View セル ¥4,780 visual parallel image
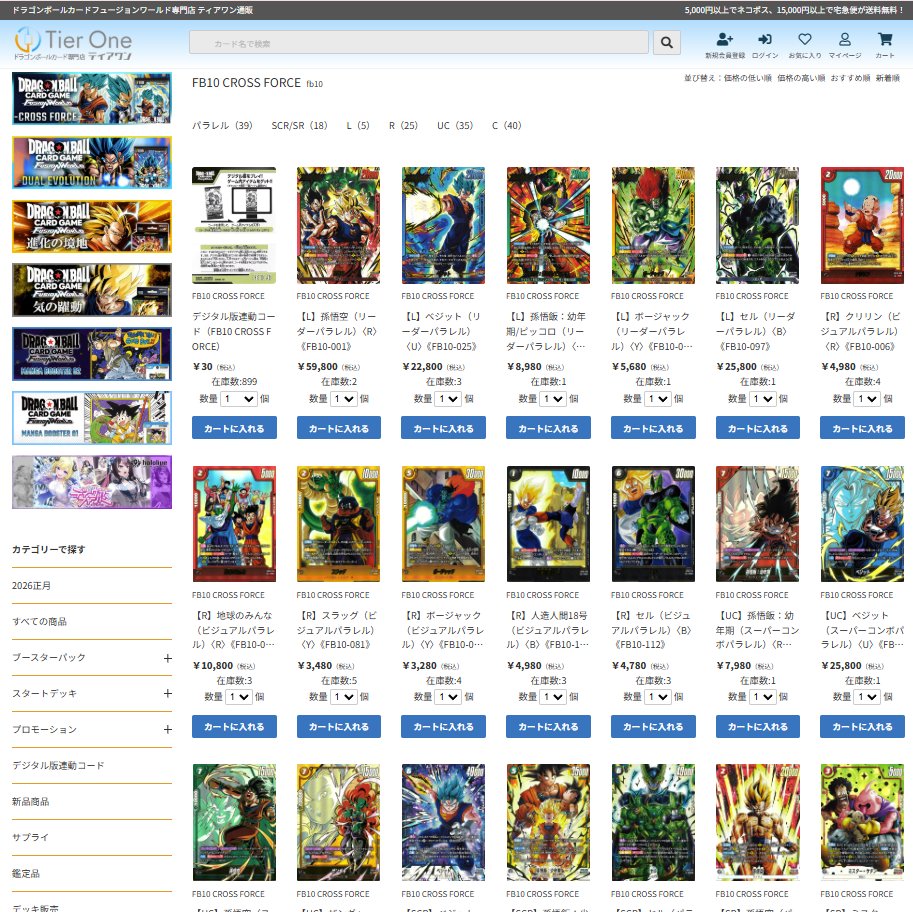The height and width of the screenshot is (912, 913). [653, 524]
